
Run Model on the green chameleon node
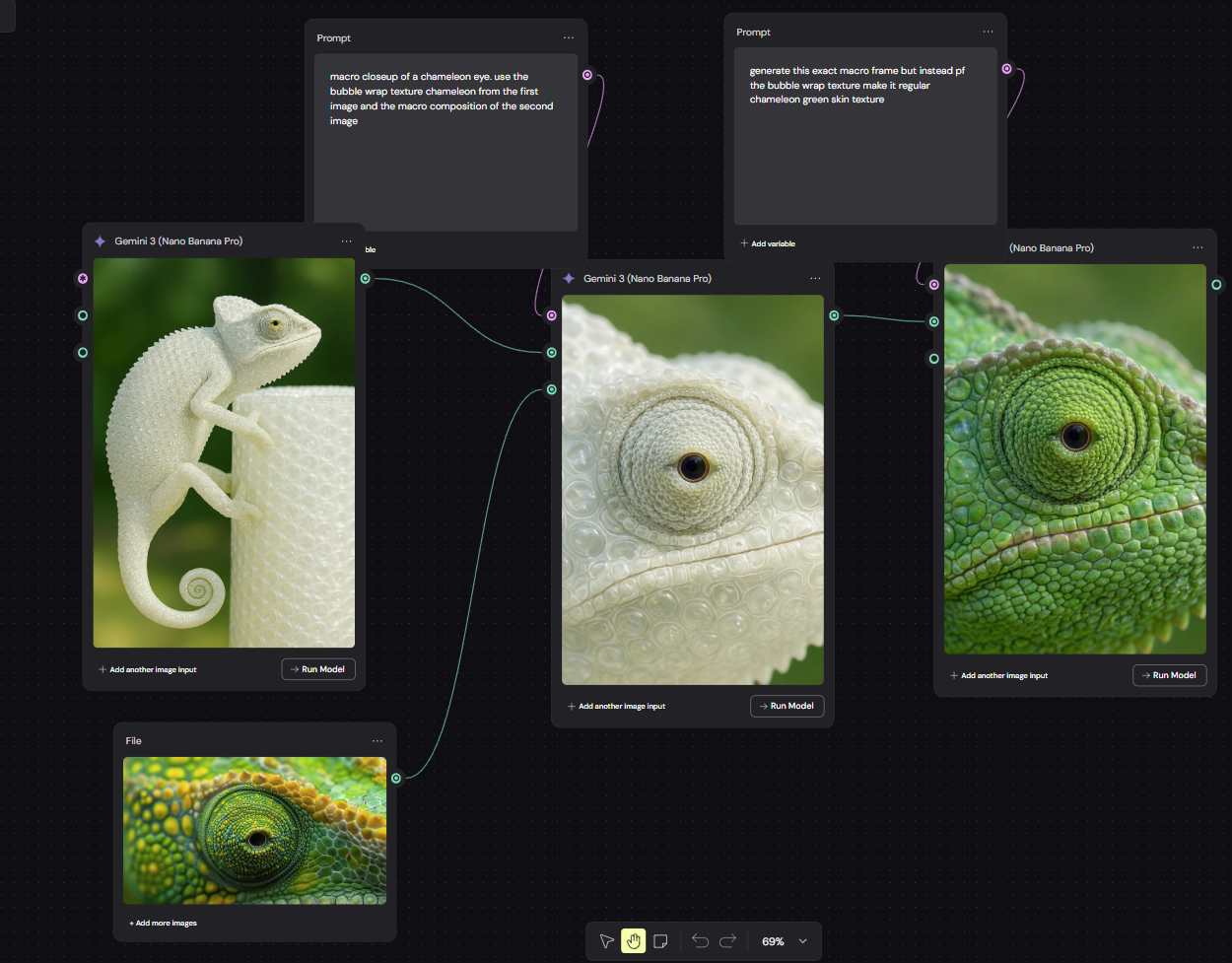[x=1169, y=675]
